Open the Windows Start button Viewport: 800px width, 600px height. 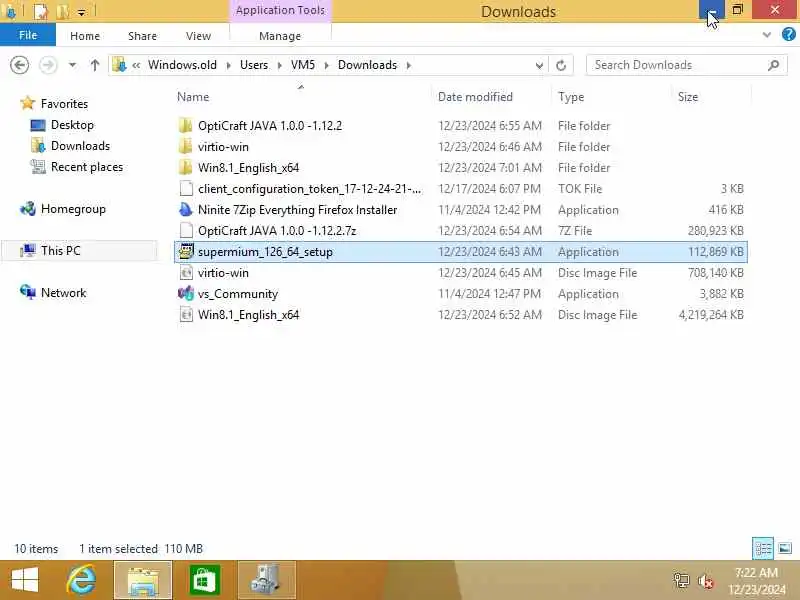click(24, 581)
